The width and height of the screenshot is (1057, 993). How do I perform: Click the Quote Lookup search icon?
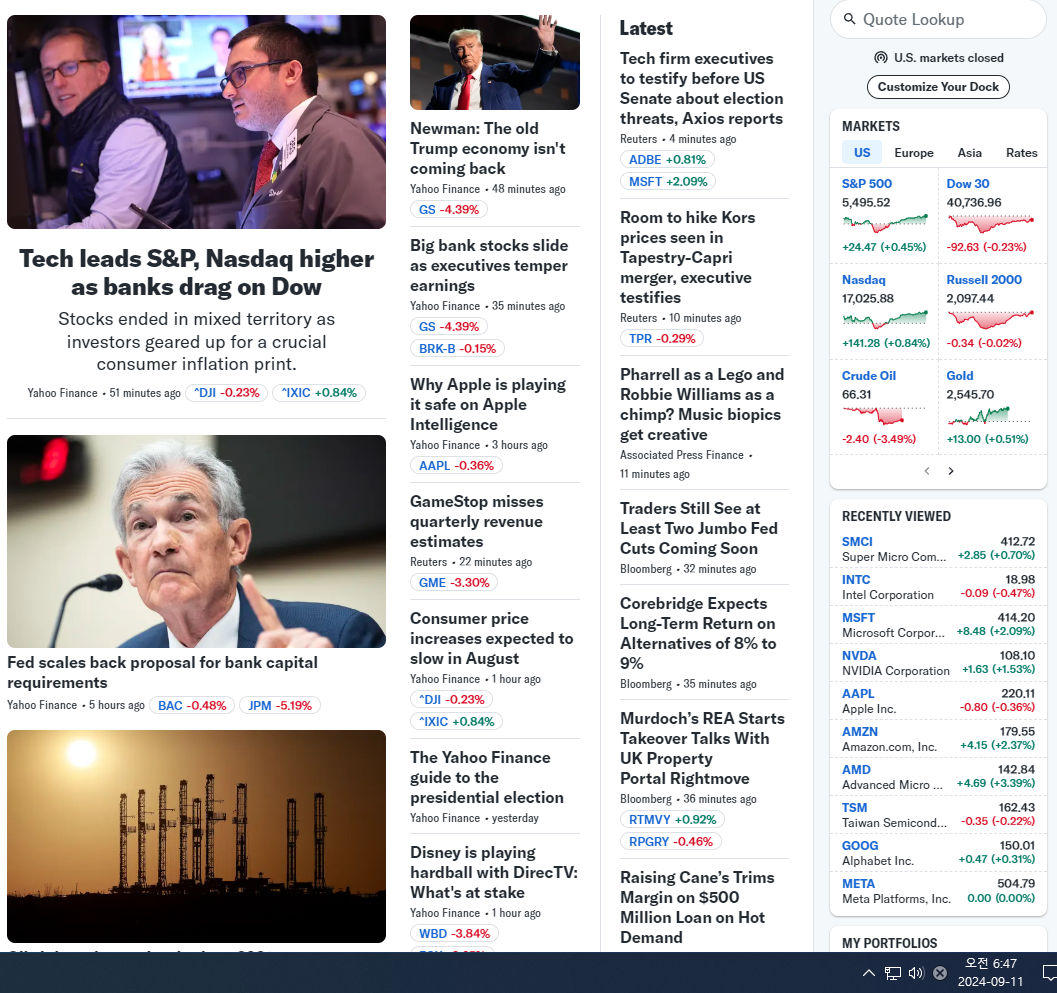(x=849, y=19)
